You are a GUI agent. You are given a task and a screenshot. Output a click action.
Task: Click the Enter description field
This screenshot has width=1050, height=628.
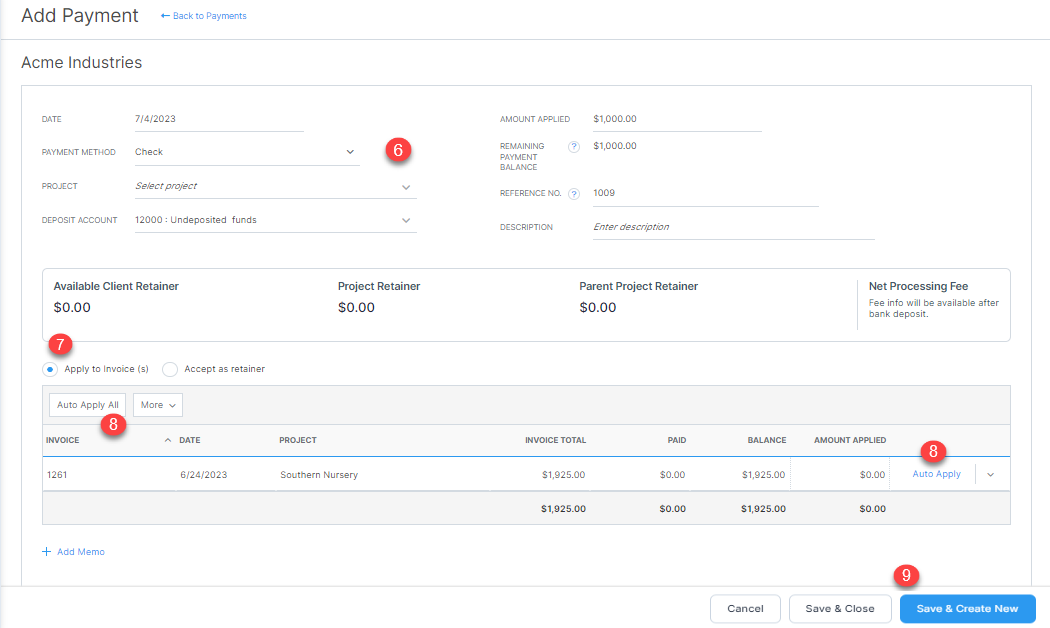[x=733, y=227]
